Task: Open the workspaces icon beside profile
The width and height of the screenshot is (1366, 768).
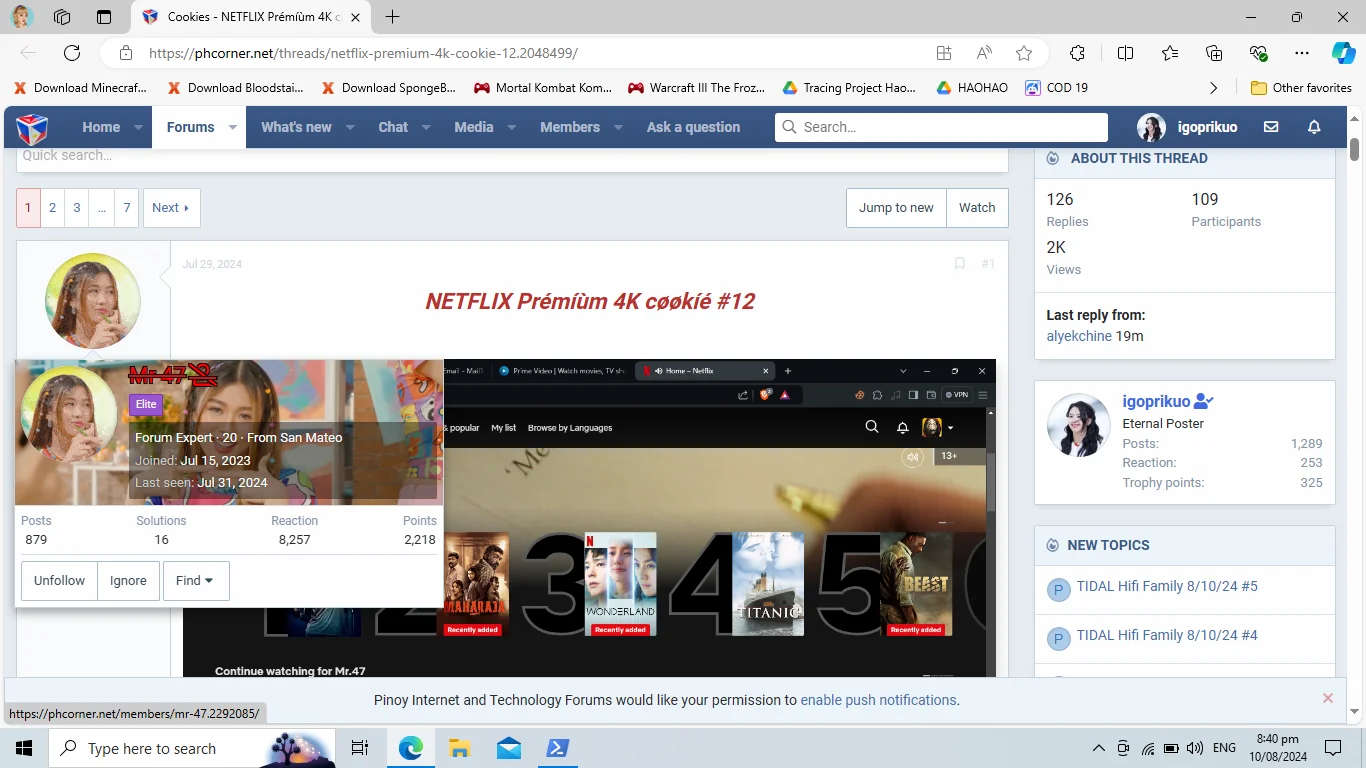Action: tap(62, 17)
